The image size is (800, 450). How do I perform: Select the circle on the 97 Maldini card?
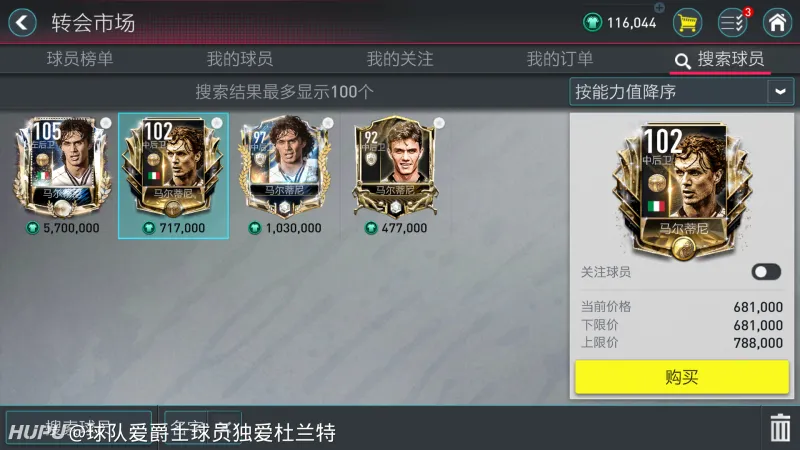pos(328,123)
